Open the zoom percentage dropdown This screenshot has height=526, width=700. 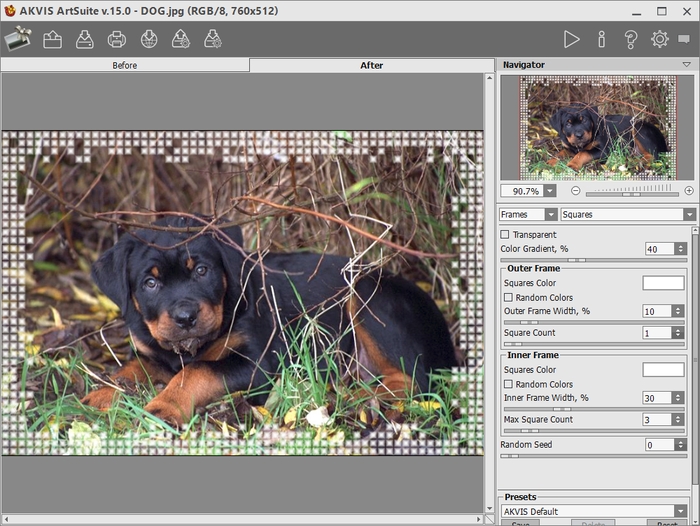pyautogui.click(x=550, y=191)
